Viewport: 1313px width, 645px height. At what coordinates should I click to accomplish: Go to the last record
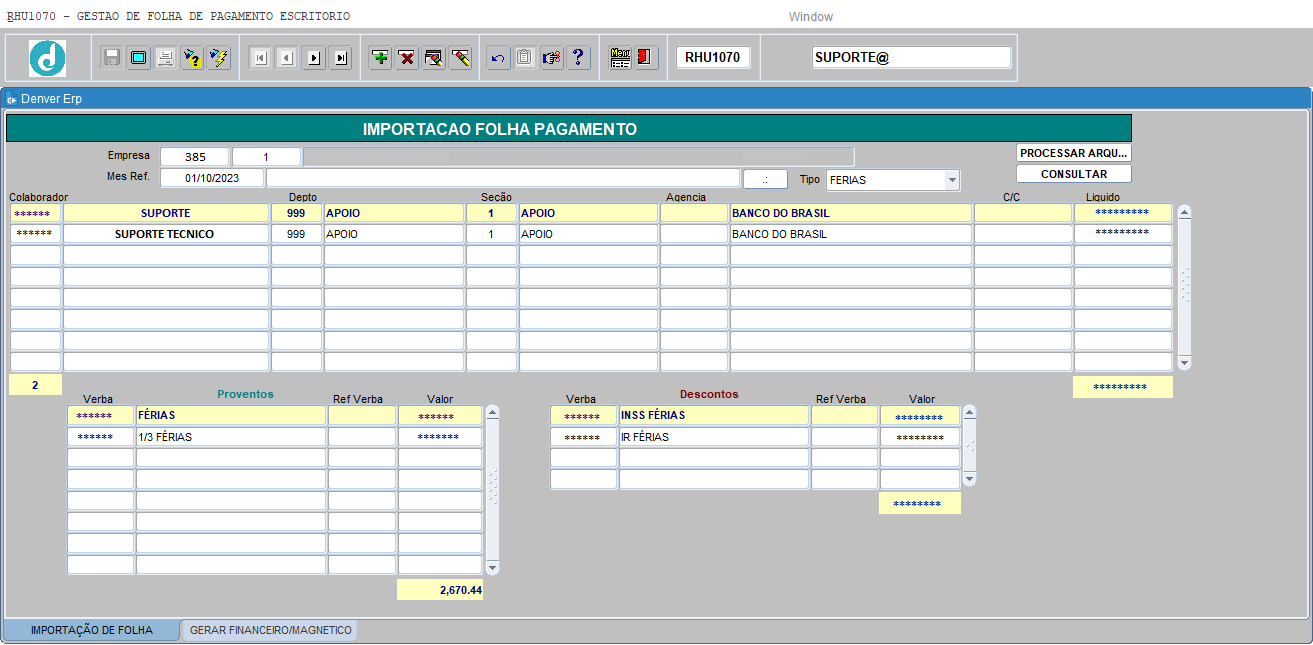pyautogui.click(x=341, y=58)
